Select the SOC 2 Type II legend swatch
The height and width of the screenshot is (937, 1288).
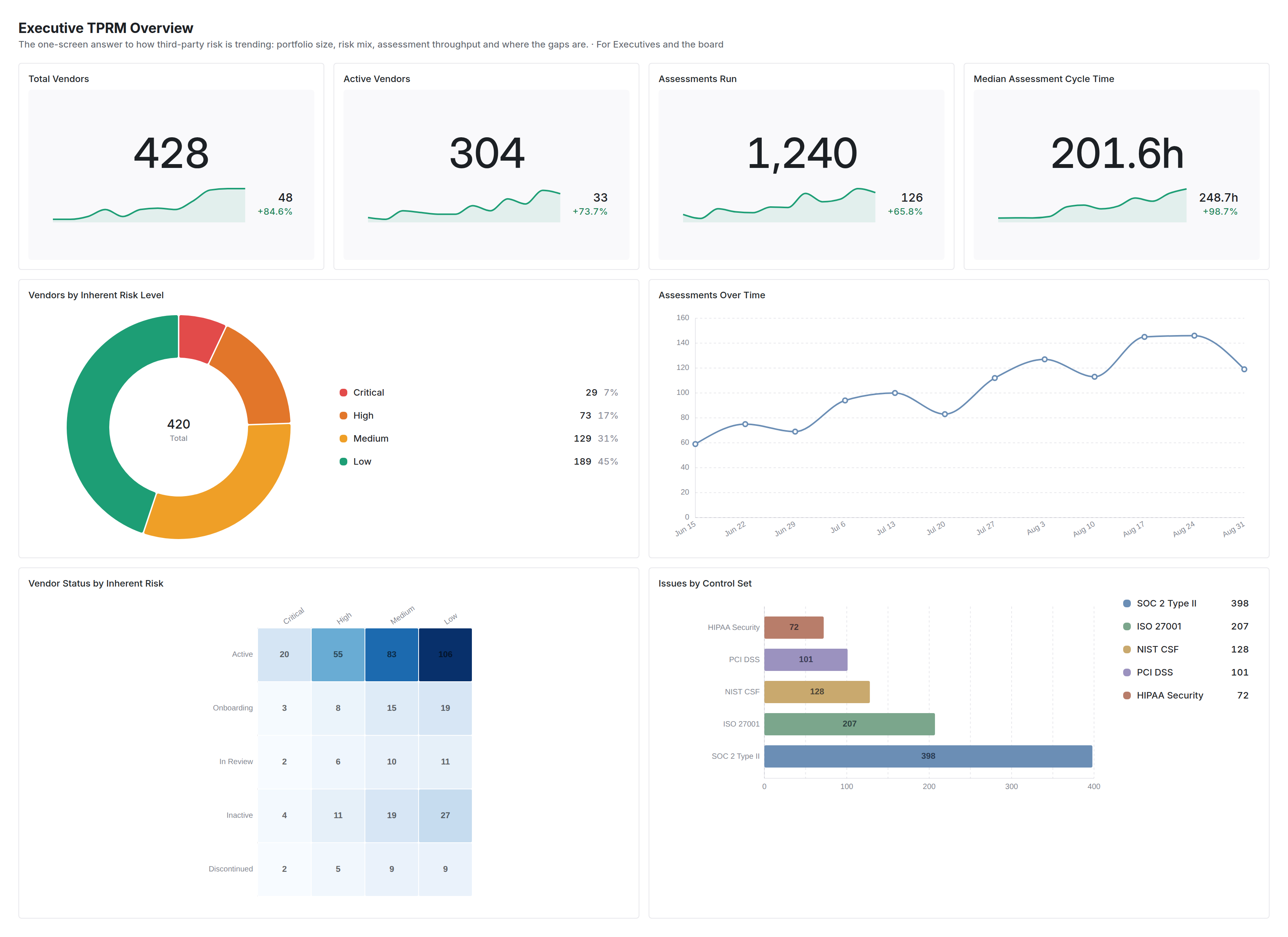(1127, 604)
